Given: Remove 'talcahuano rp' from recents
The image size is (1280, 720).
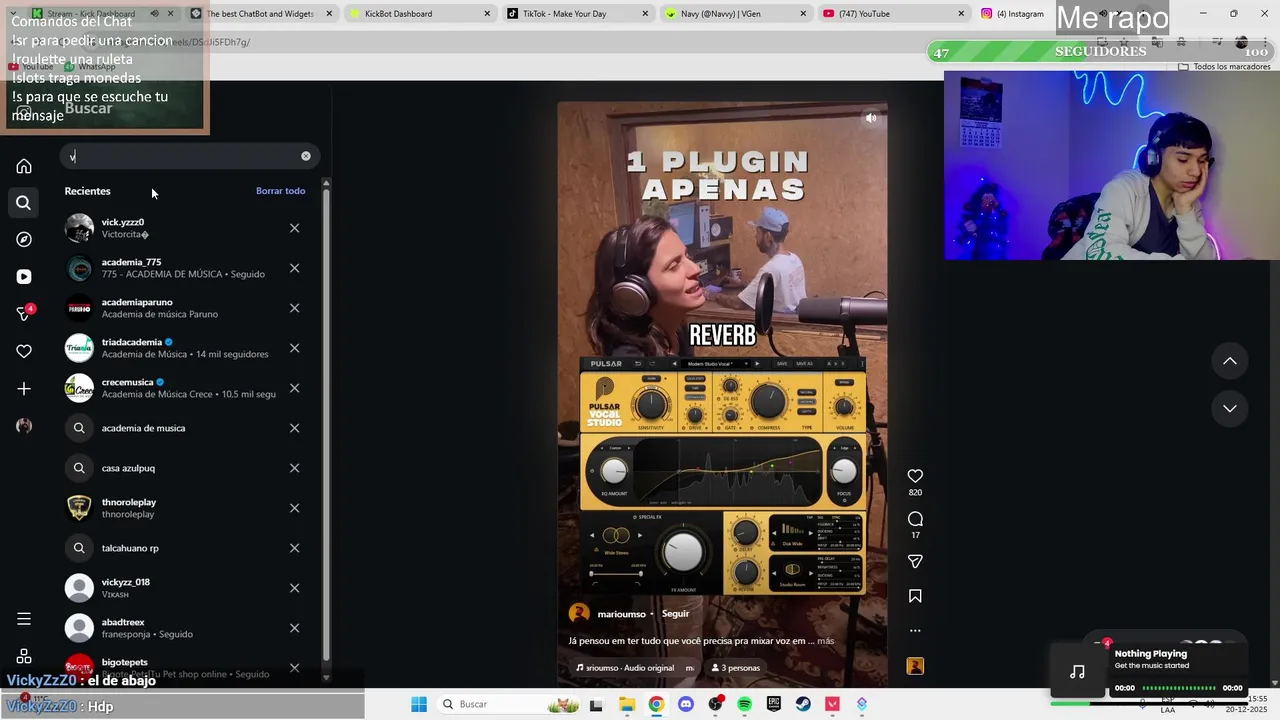Looking at the screenshot, I should click(x=294, y=548).
